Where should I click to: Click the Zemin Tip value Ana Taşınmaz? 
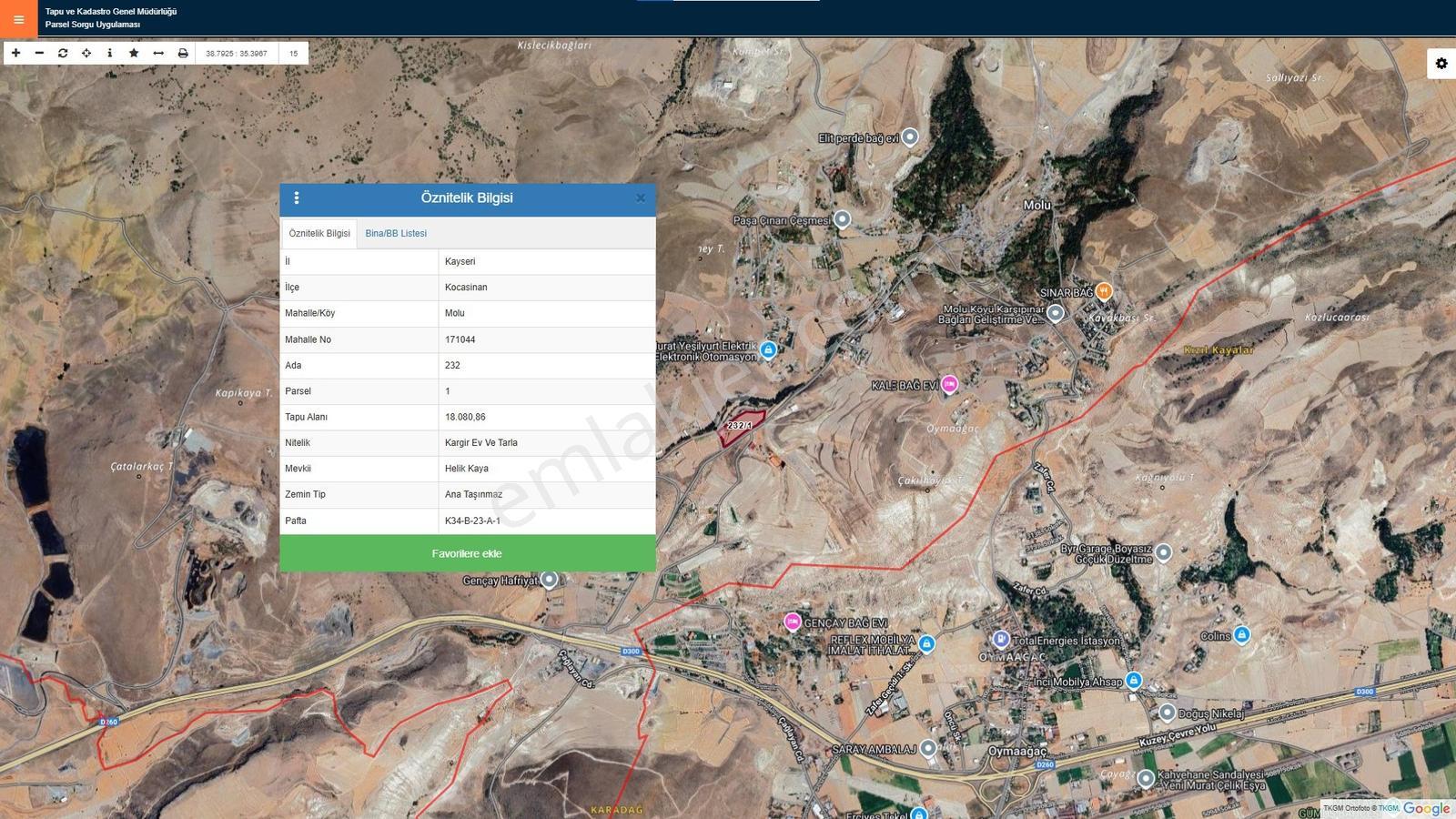pyautogui.click(x=547, y=494)
